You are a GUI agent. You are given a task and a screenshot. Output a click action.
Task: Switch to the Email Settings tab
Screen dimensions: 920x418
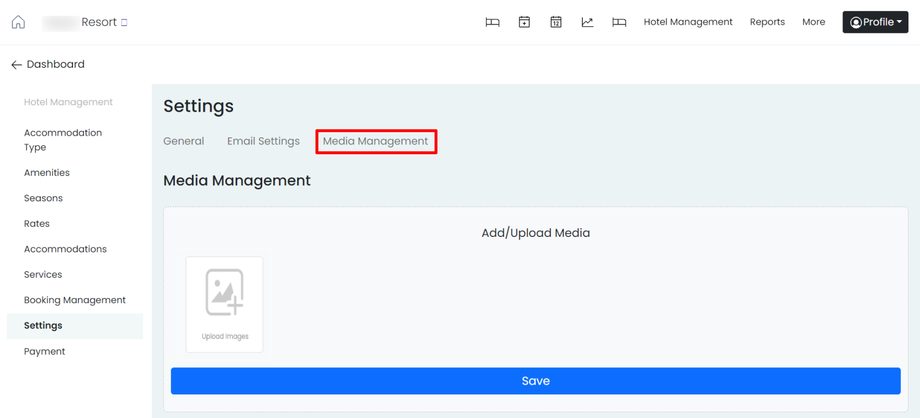tap(263, 141)
